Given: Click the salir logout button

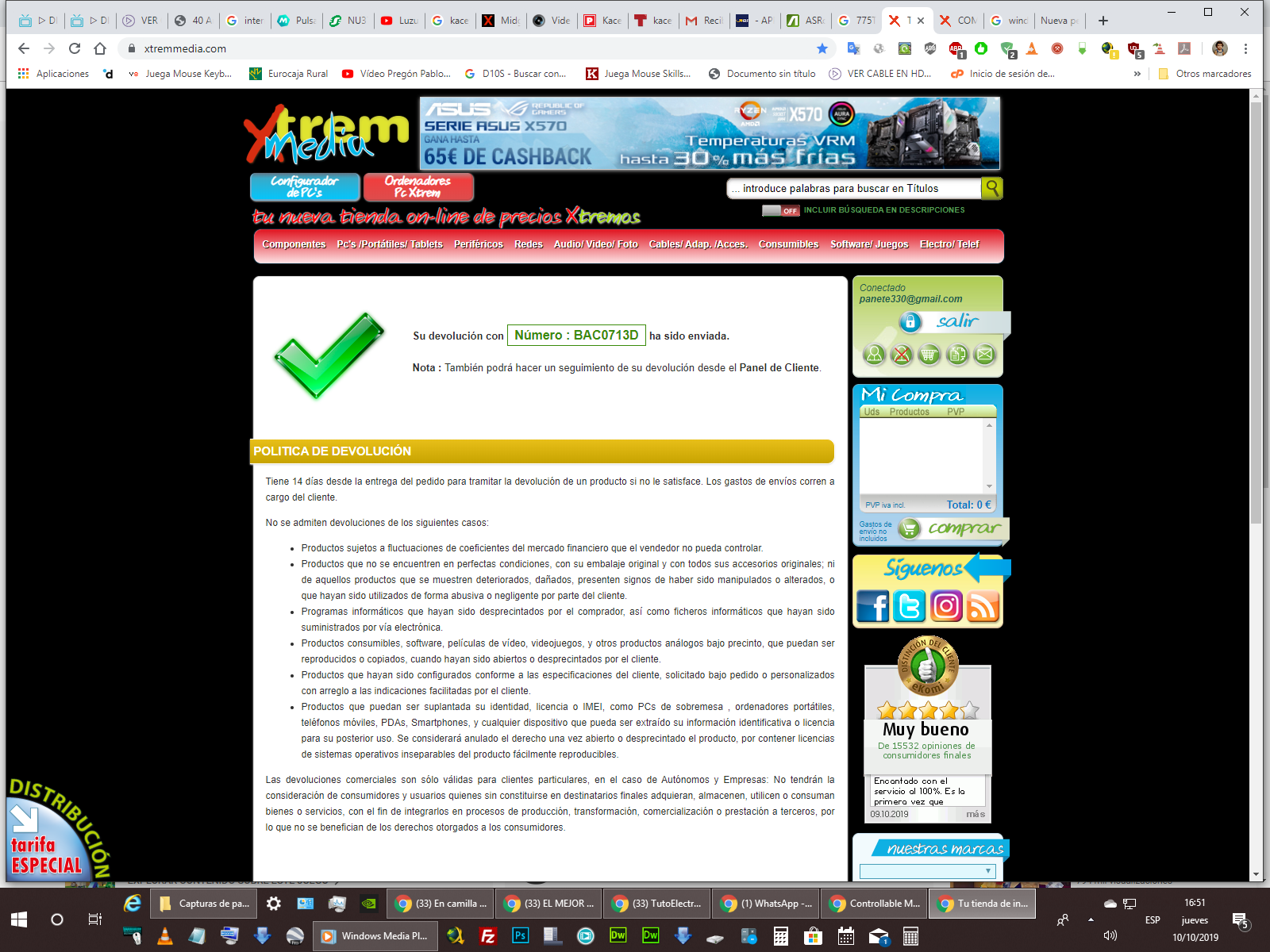Looking at the screenshot, I should coord(956,321).
